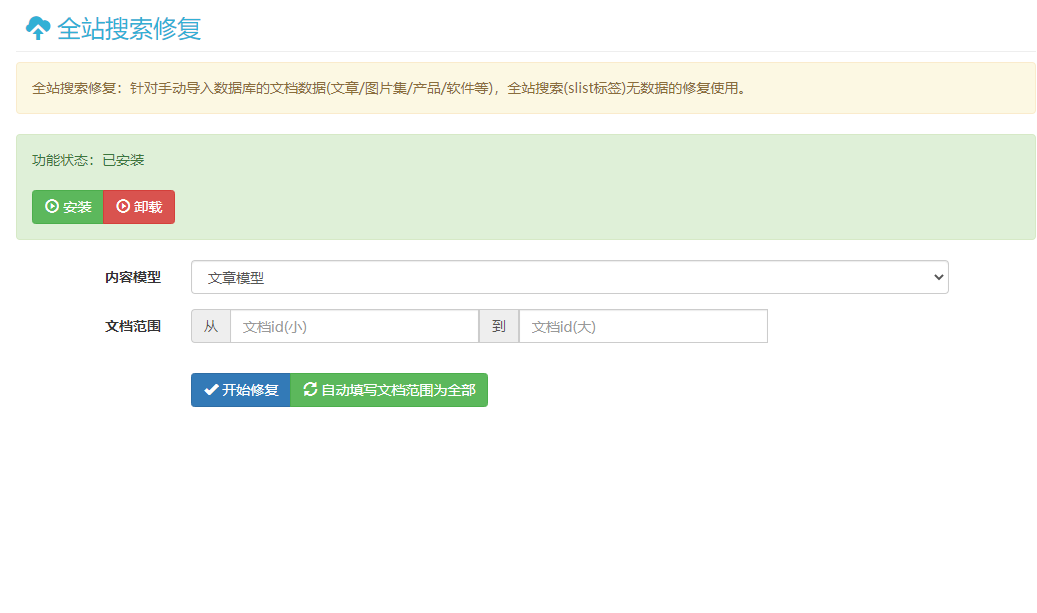The image size is (1037, 613).
Task: Click 自动填写文档范围为全部 button
Action: tap(389, 390)
